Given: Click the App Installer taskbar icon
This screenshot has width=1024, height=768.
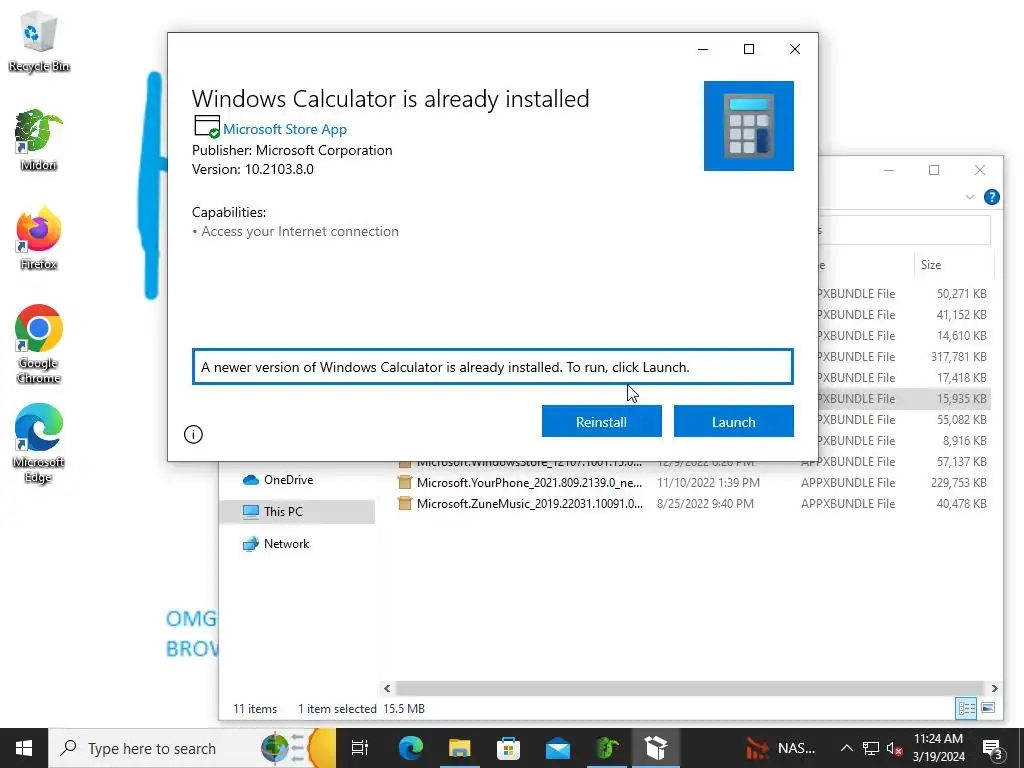Looking at the screenshot, I should pos(656,748).
